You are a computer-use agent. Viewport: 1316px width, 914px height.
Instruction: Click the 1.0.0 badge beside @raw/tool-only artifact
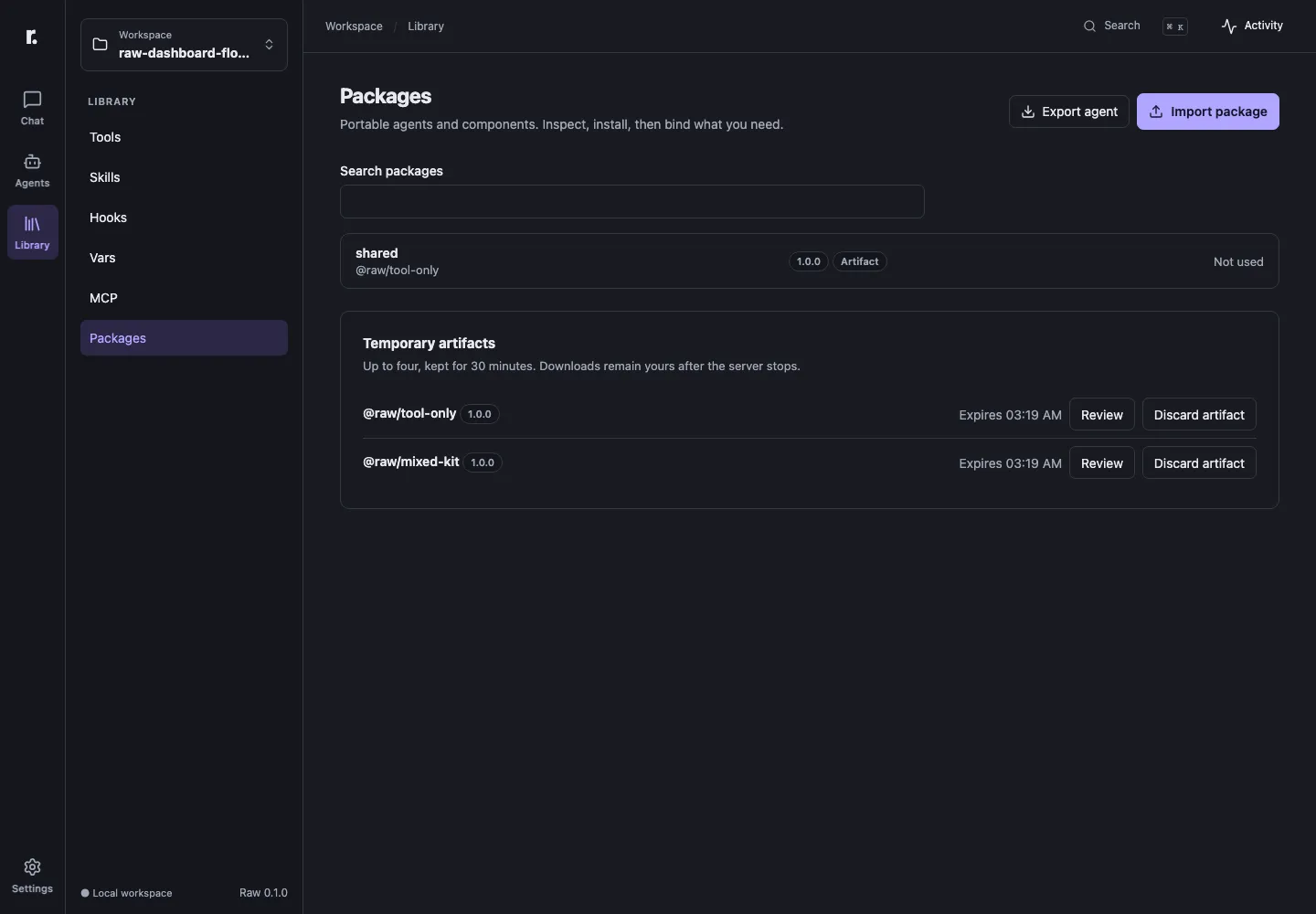point(480,414)
